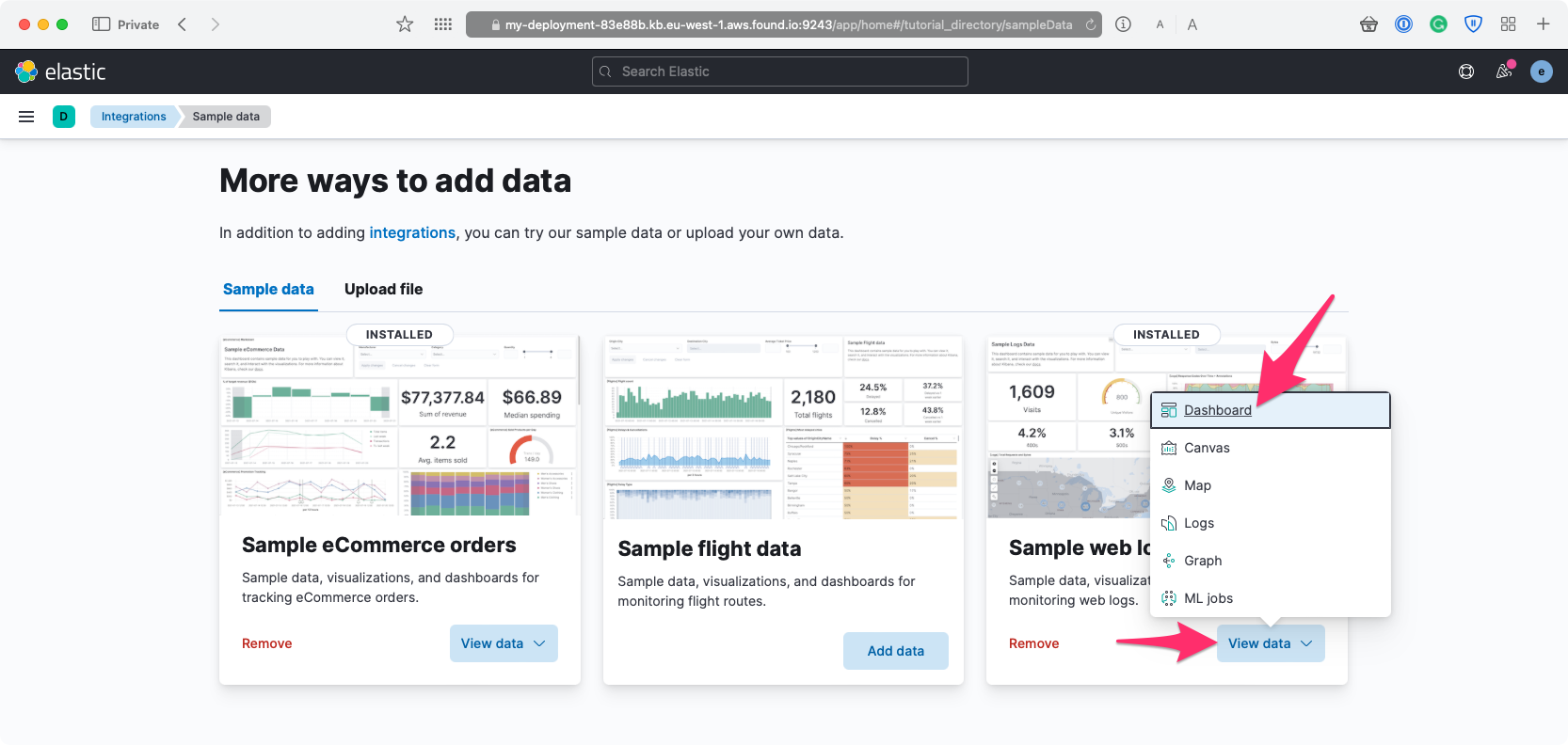Click the user avatar 'e' icon
Image resolution: width=1568 pixels, height=745 pixels.
pos(1541,71)
